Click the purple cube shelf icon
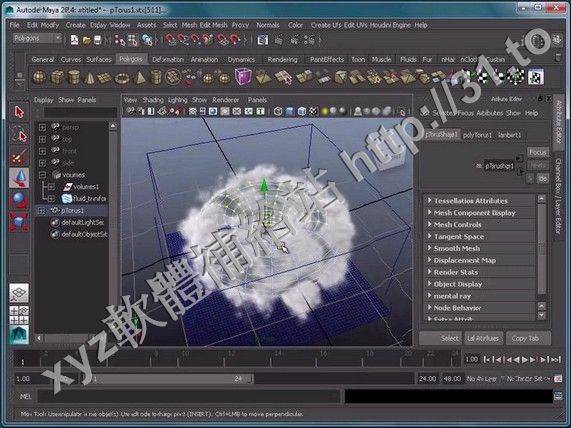The image size is (571, 428). point(243,76)
